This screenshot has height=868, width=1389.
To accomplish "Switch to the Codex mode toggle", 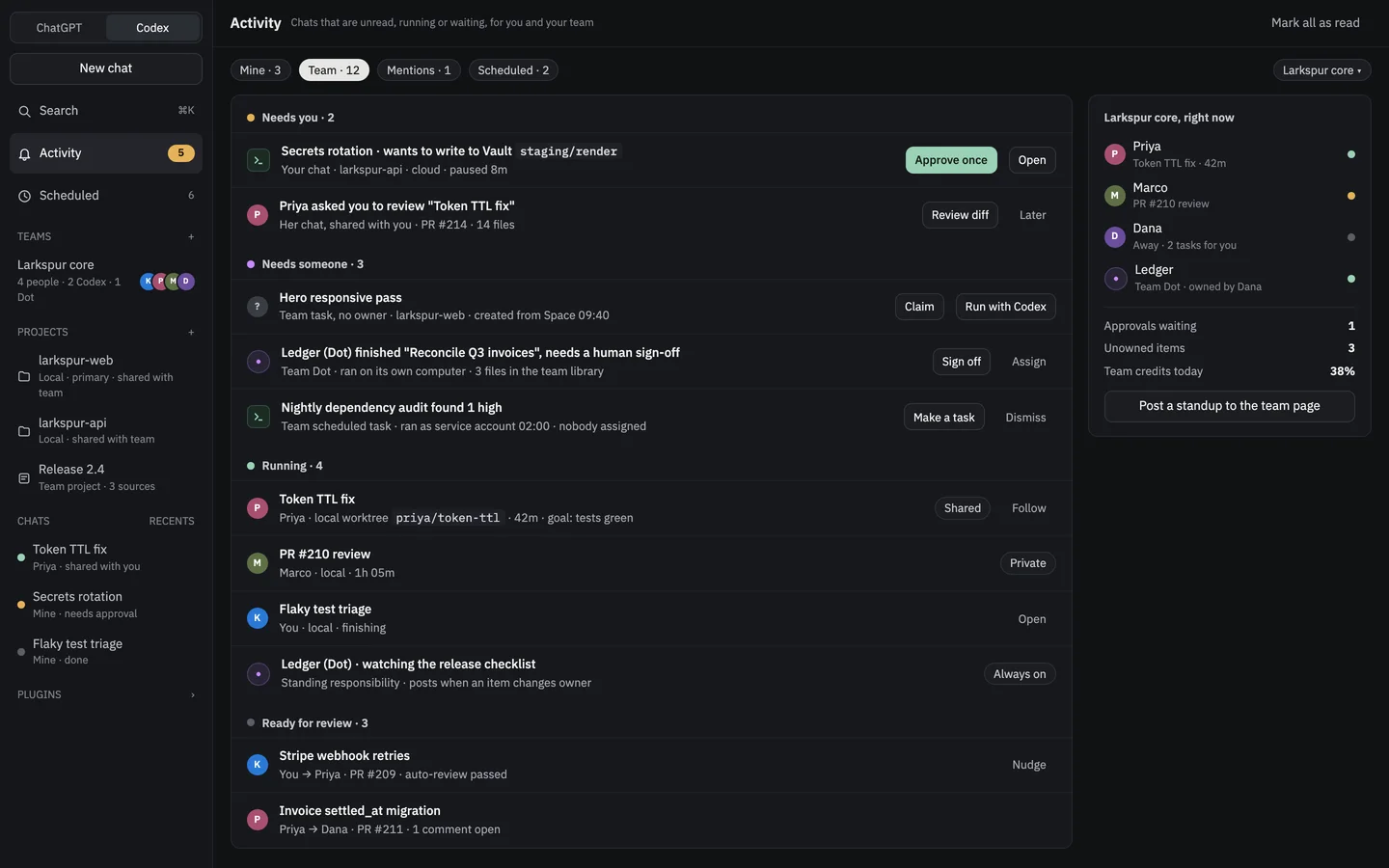I will 152,28.
